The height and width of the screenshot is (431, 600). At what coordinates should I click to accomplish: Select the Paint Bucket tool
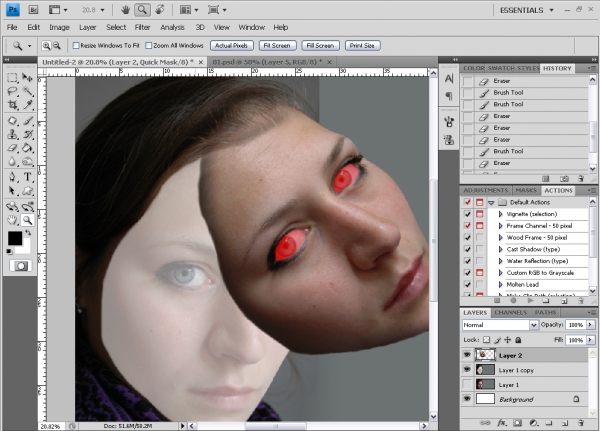point(27,148)
